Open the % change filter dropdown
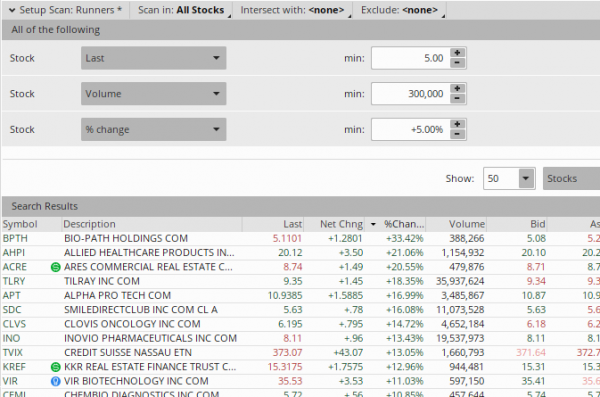 click(x=153, y=129)
